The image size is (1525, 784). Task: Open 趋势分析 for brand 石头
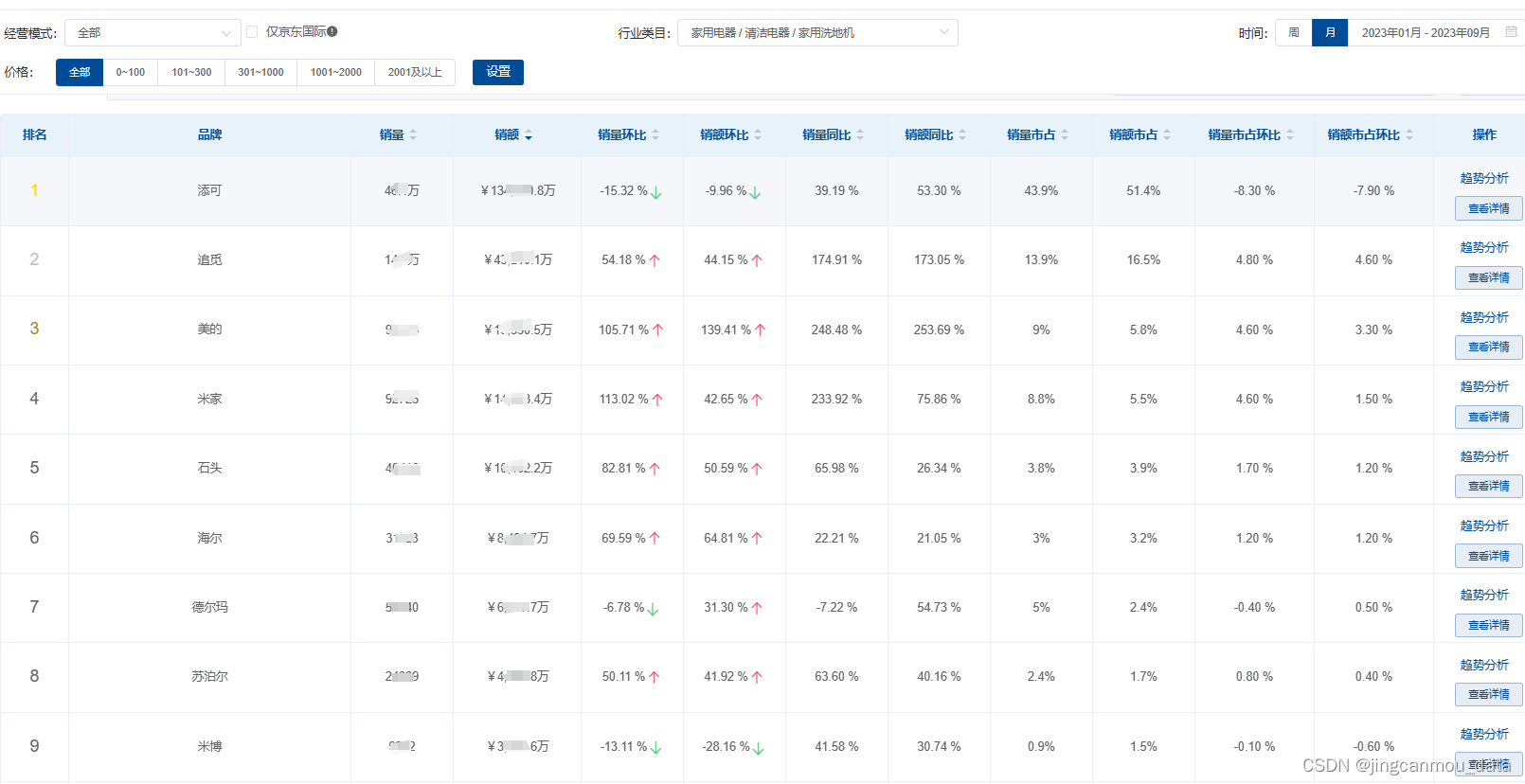pos(1484,456)
